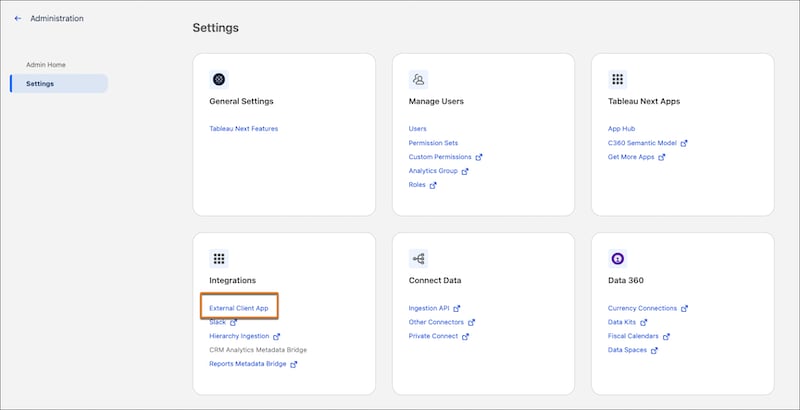Image resolution: width=800 pixels, height=410 pixels.
Task: Click the Manage Users card title
Action: click(x=436, y=101)
